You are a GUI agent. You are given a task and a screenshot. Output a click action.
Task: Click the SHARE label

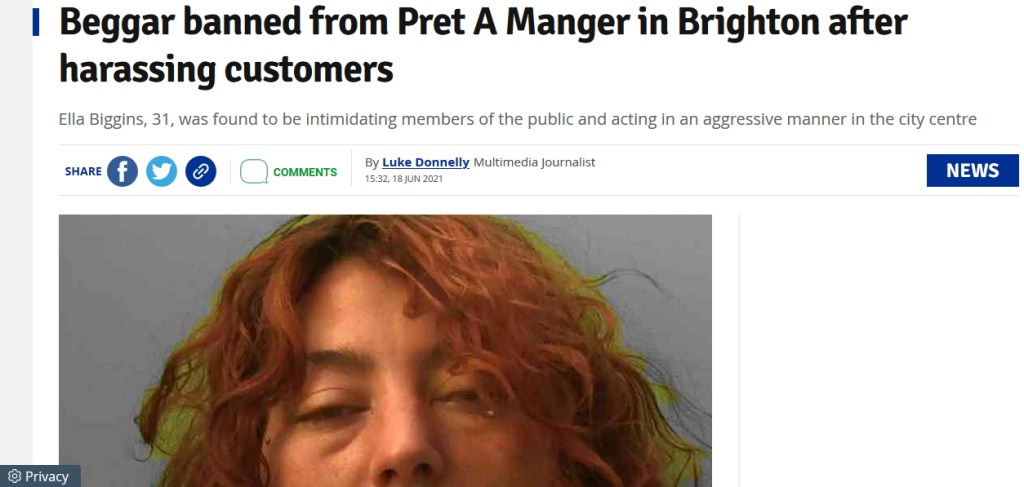pos(83,171)
